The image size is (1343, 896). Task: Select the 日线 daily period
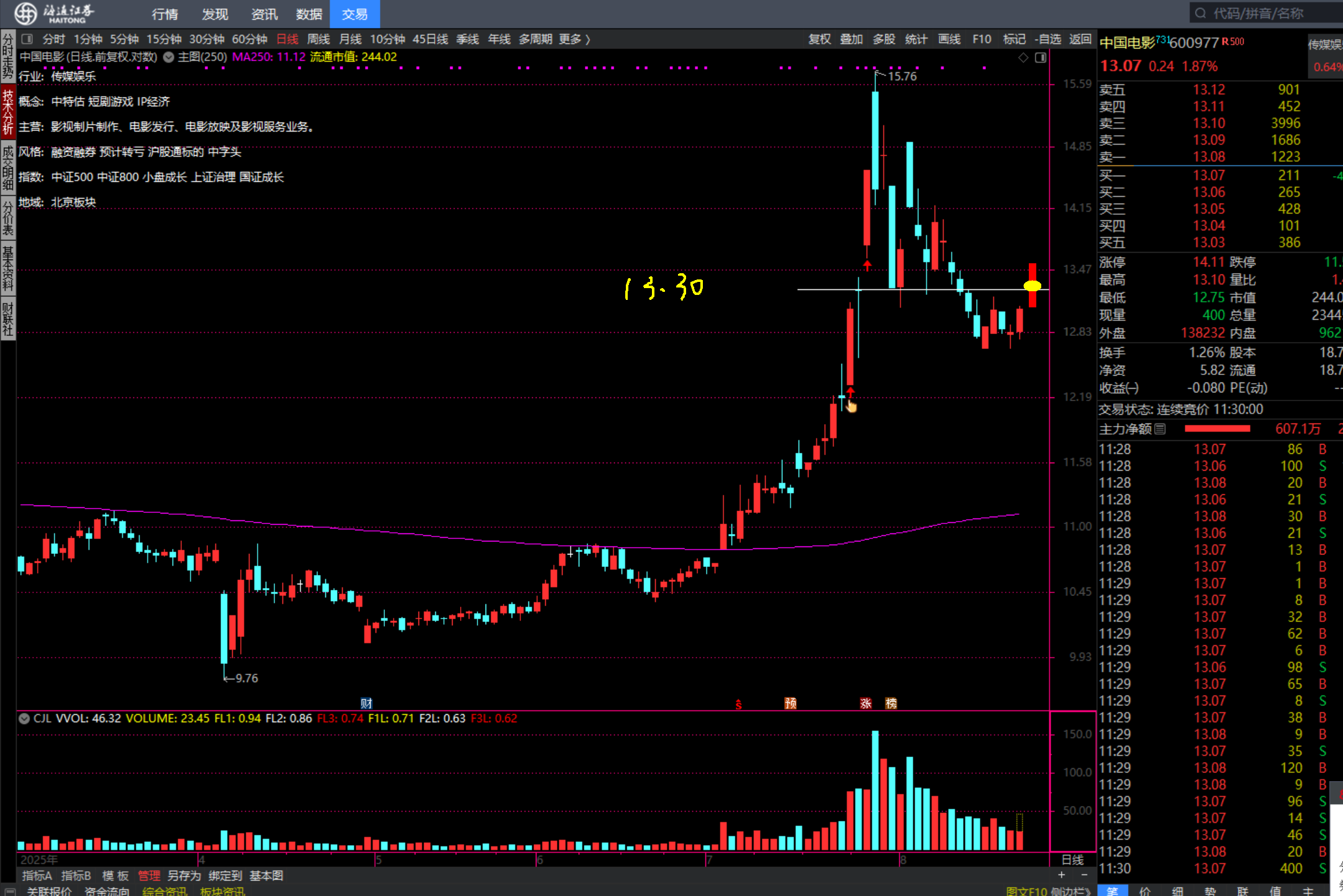click(287, 39)
